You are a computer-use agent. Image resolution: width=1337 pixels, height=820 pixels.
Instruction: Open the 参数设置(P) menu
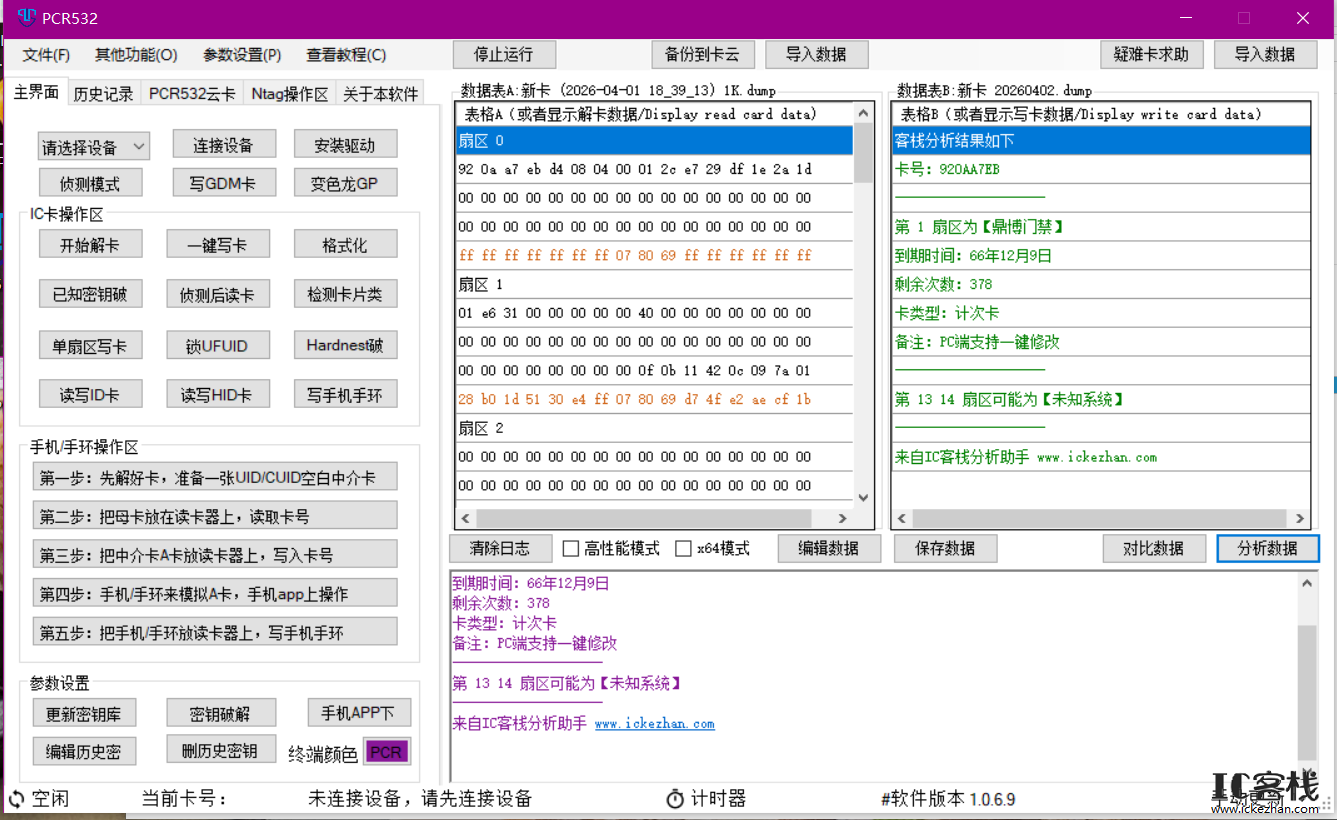(x=241, y=55)
